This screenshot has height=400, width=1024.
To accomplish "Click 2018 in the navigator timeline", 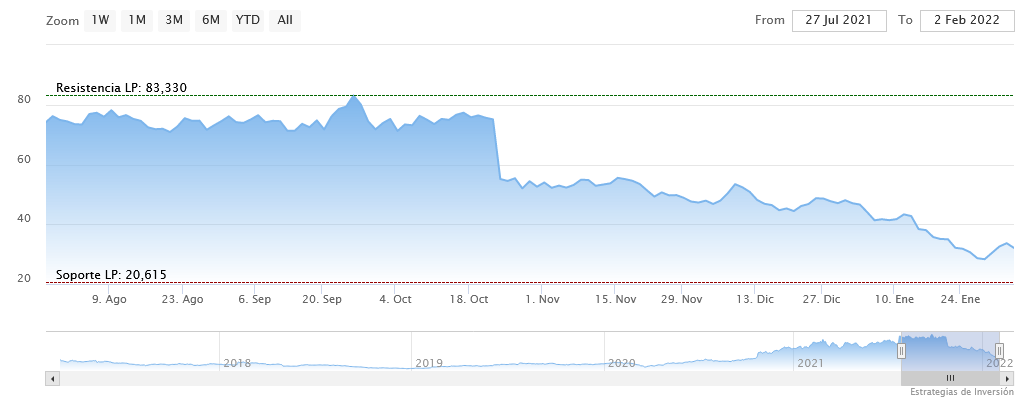I will tap(237, 363).
